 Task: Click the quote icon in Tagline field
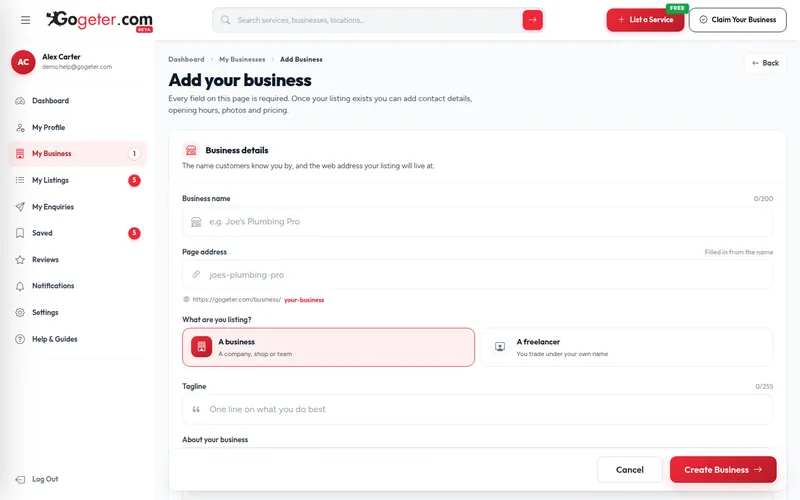coord(196,409)
